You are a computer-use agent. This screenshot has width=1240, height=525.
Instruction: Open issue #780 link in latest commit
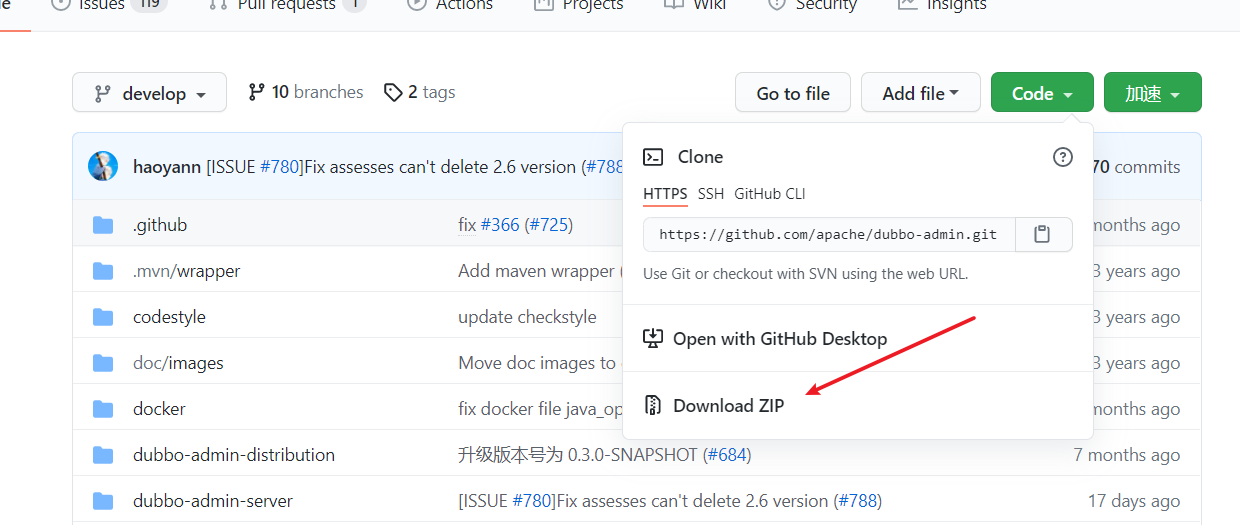(x=281, y=167)
